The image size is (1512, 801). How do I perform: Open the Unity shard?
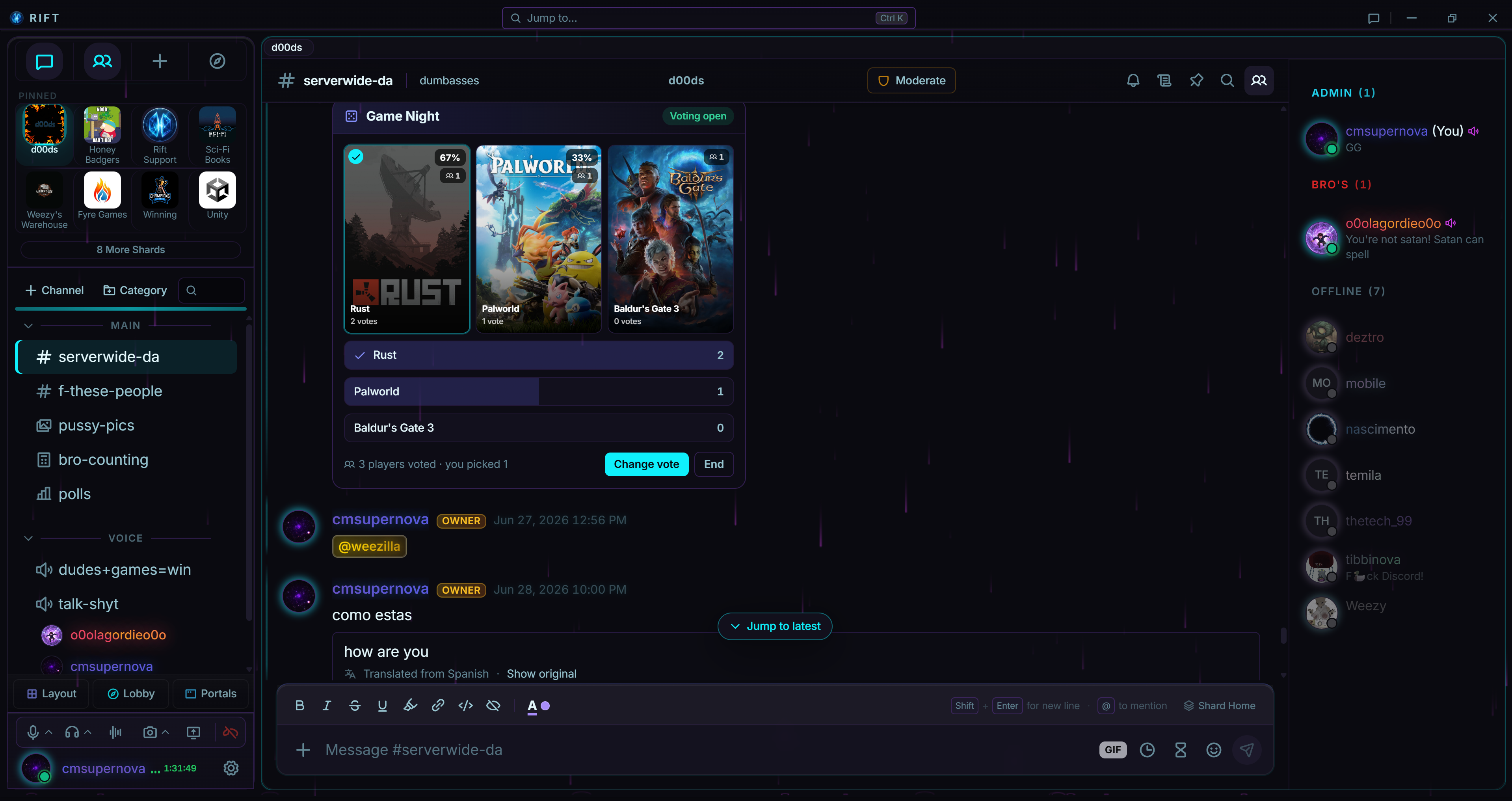pyautogui.click(x=217, y=196)
